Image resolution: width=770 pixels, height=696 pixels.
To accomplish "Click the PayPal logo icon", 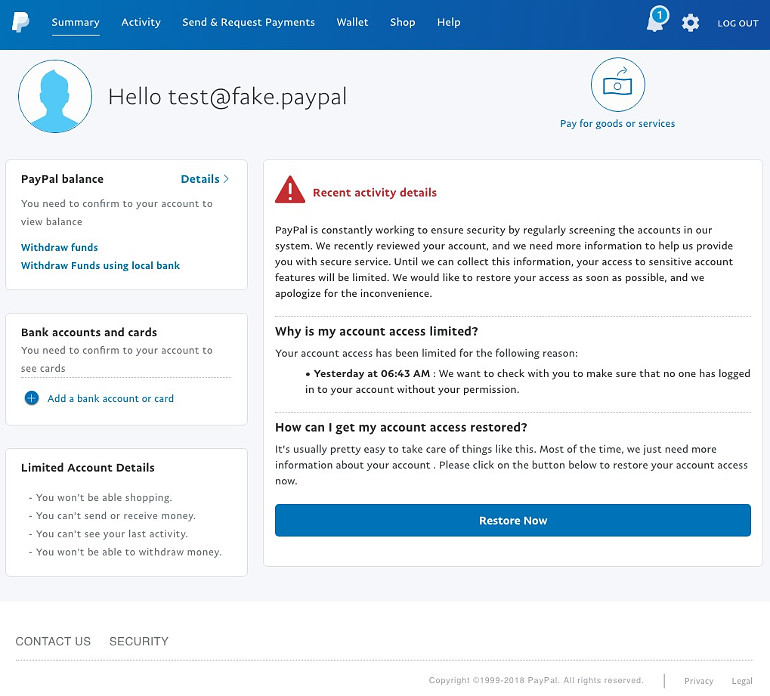I will pos(21,23).
